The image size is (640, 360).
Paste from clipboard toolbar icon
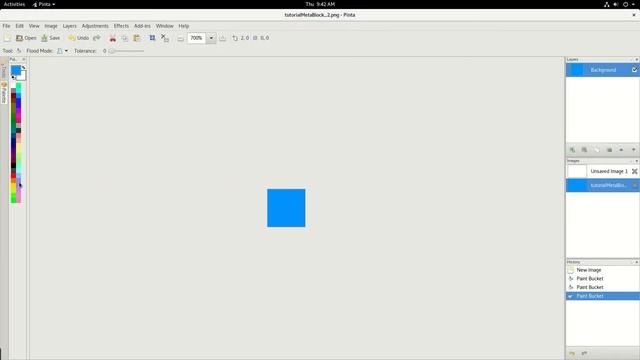137,38
